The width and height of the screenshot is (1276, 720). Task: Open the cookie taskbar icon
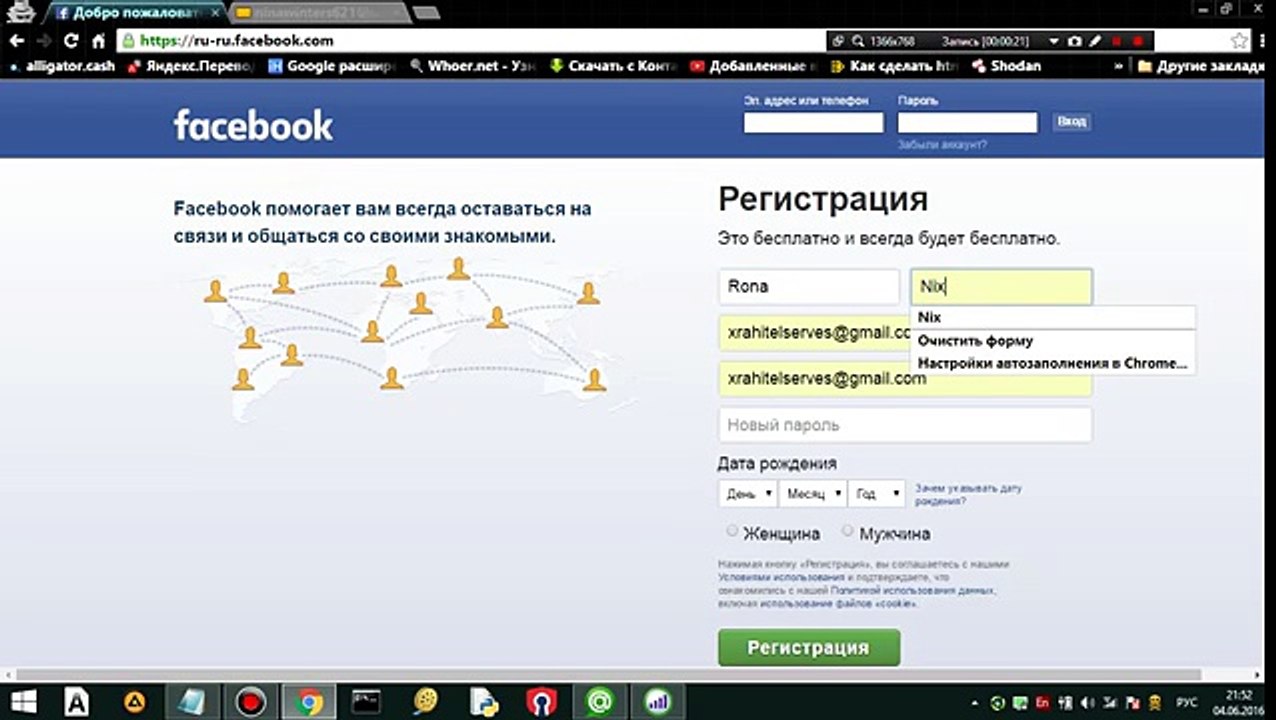pos(426,702)
